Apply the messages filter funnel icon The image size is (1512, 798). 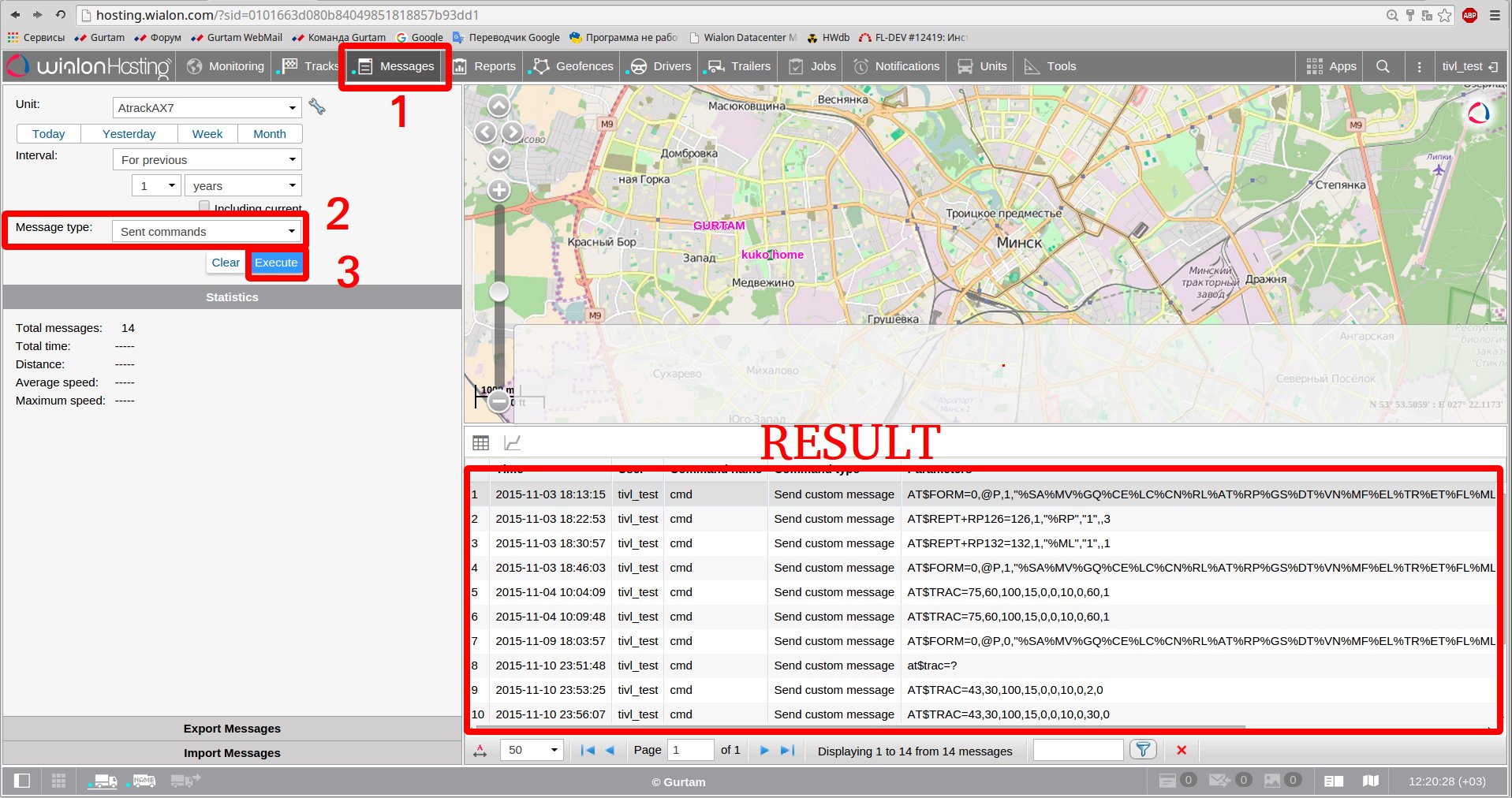point(1143,750)
